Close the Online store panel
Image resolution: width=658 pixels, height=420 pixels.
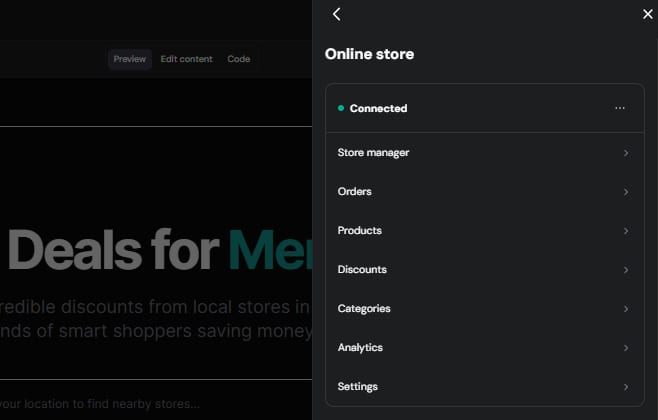click(647, 14)
